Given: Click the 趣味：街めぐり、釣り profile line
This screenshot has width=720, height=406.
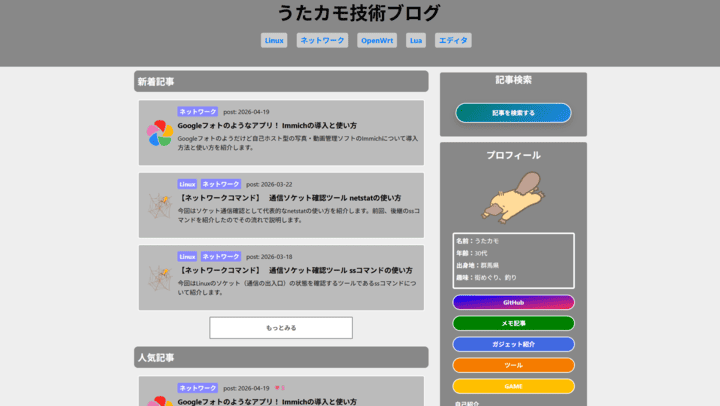Looking at the screenshot, I should (486, 278).
